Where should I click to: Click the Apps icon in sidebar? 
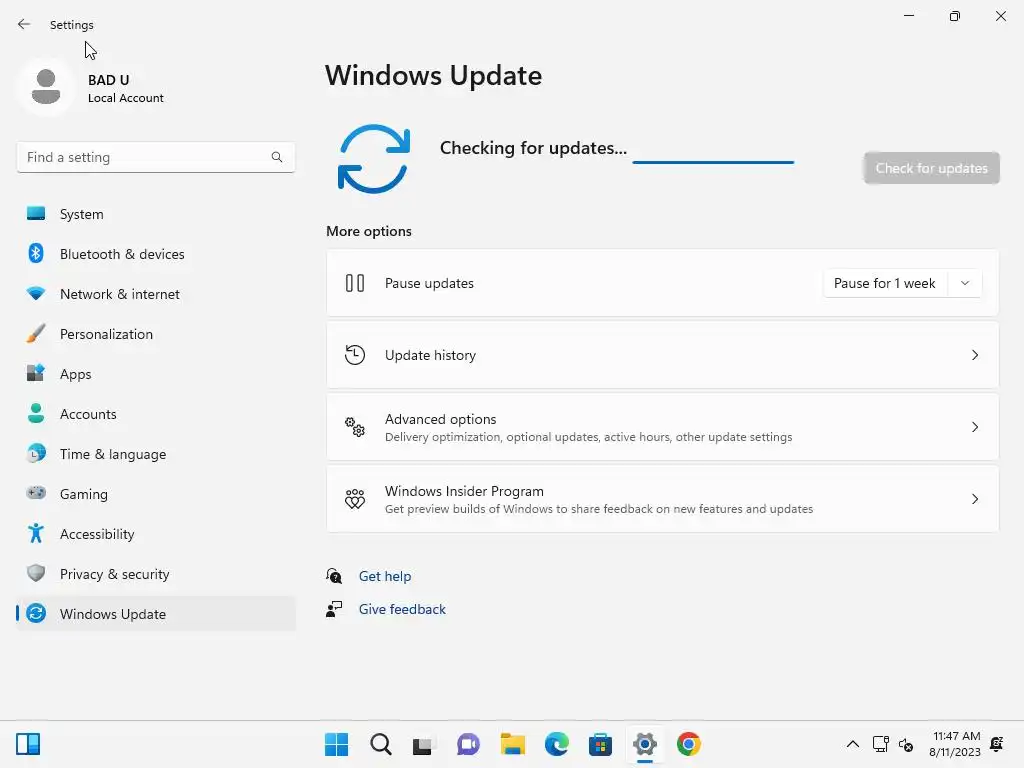[x=36, y=374]
